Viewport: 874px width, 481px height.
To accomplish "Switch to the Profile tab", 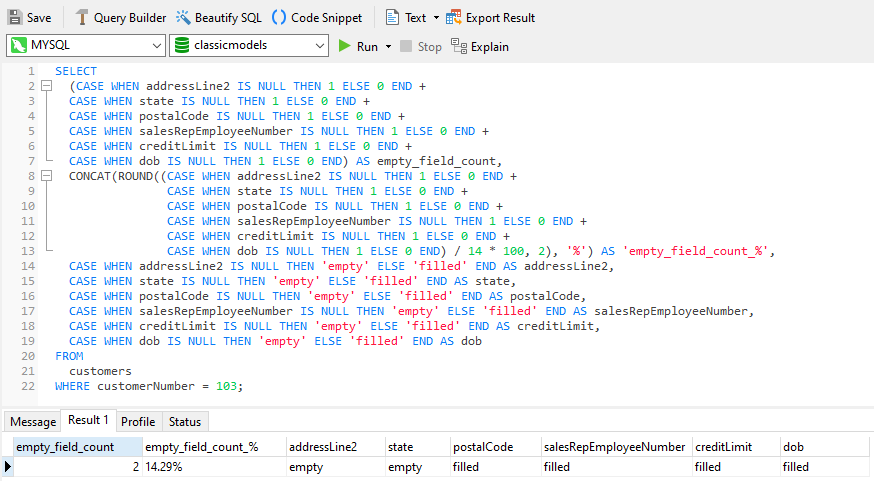I will point(138,422).
